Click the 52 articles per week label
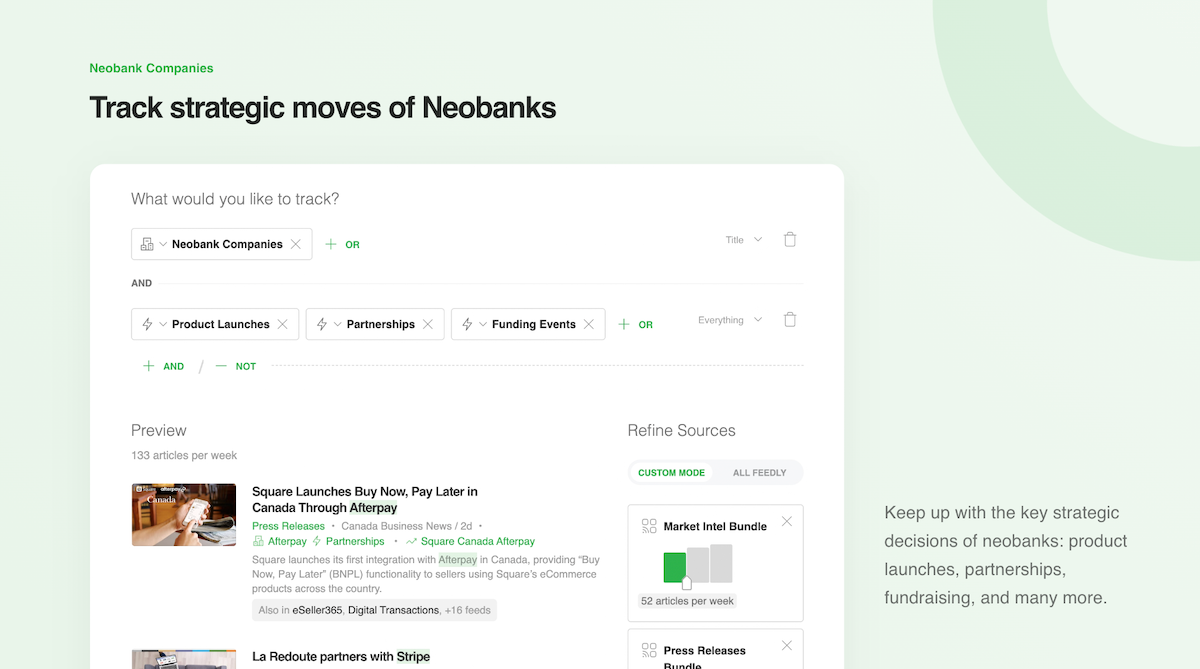 687,601
